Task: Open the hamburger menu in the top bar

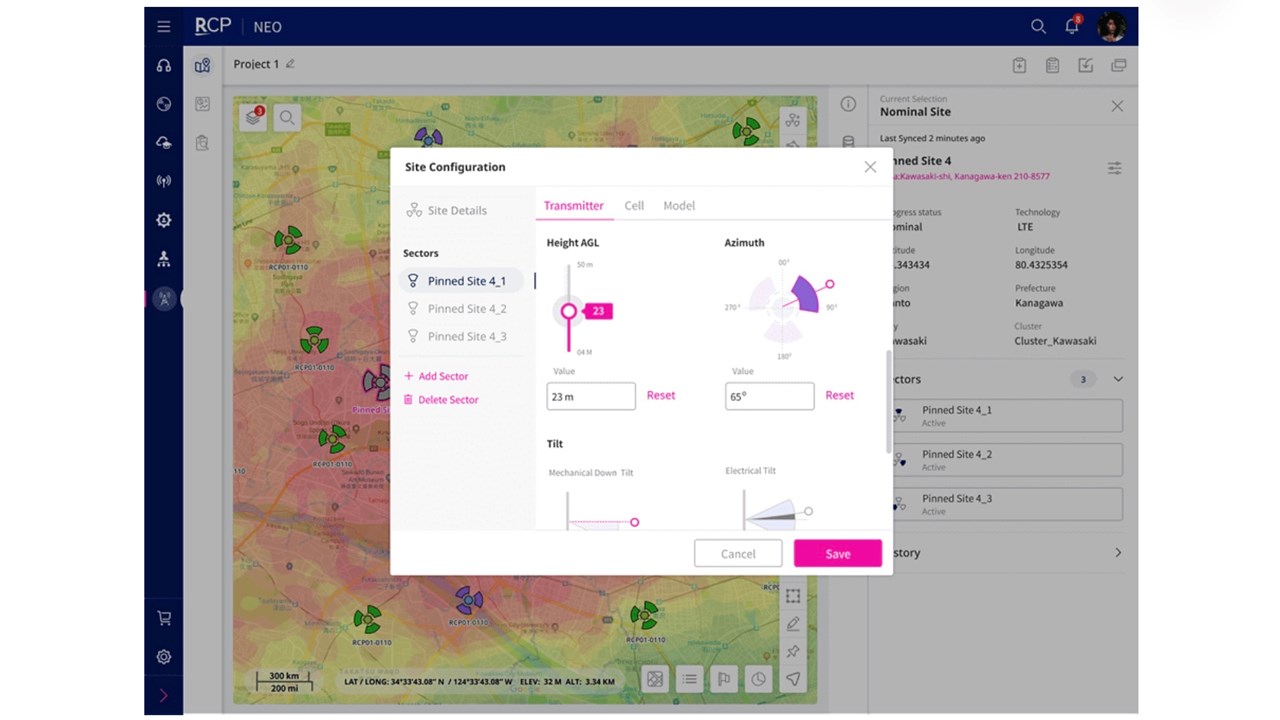Action: [164, 27]
